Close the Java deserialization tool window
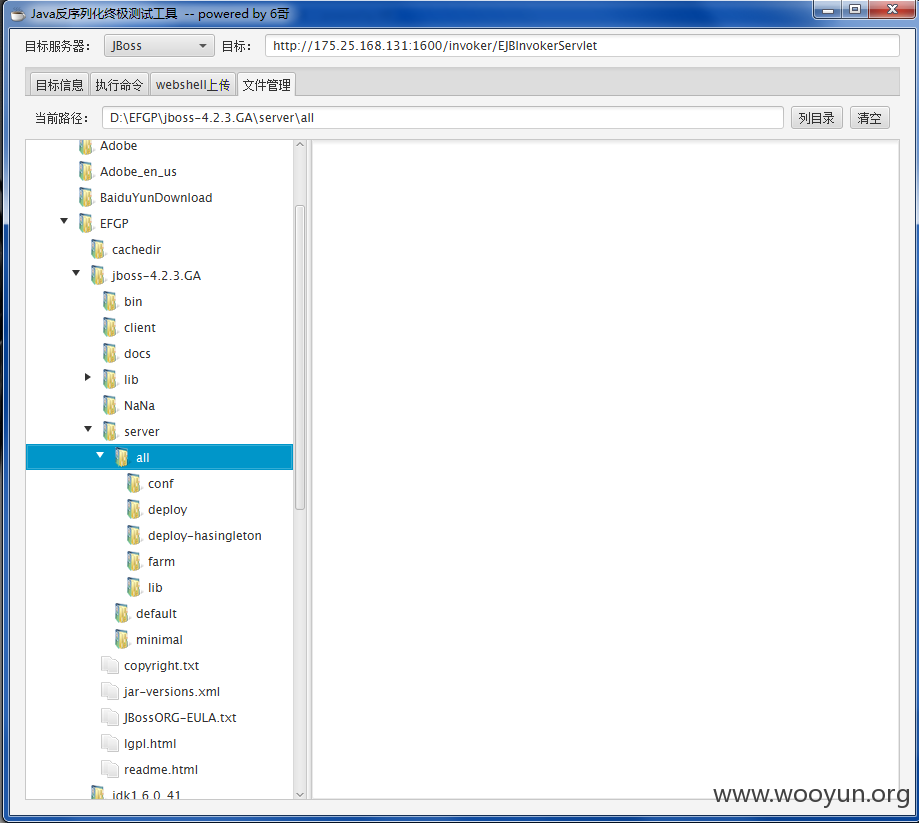 pos(893,10)
